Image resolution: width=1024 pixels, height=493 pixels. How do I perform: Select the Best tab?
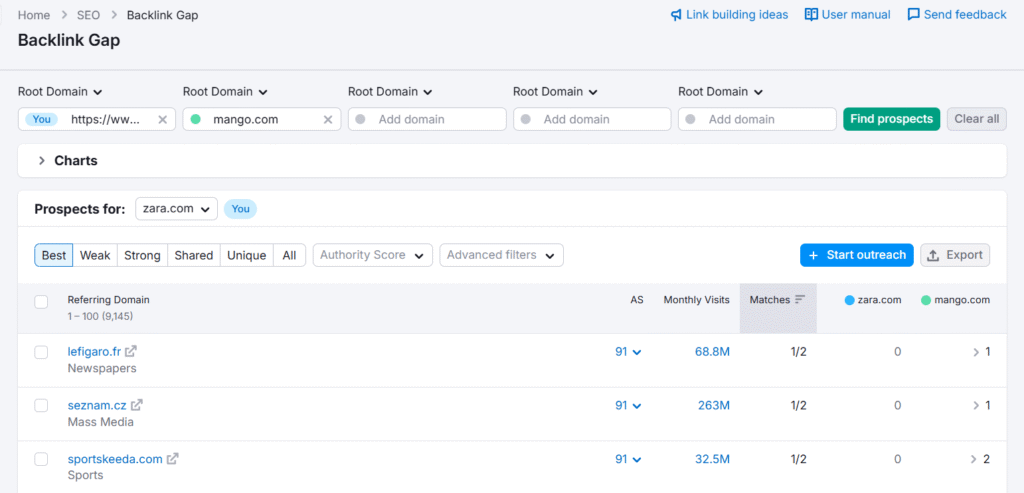54,255
